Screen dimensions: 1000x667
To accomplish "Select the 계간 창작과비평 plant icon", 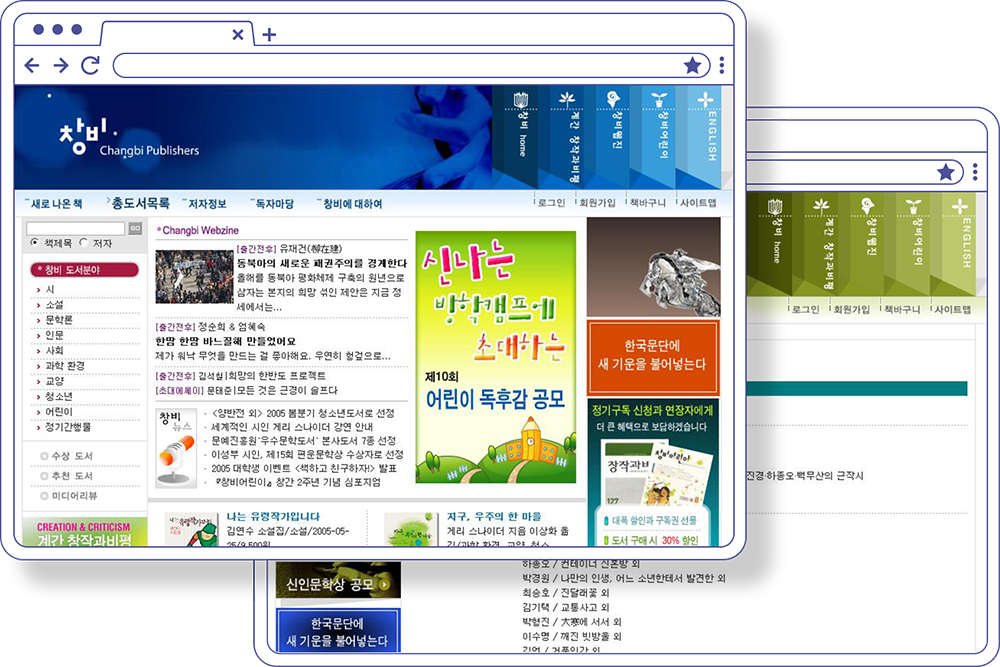I will [x=566, y=98].
